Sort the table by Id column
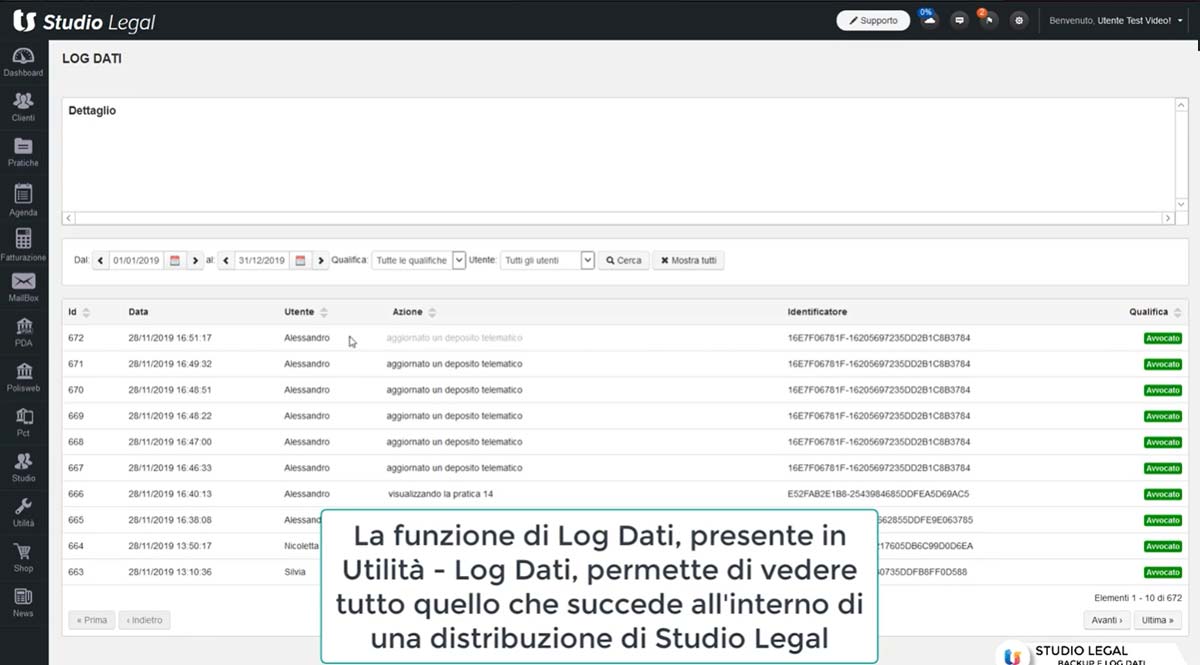 click(x=79, y=312)
